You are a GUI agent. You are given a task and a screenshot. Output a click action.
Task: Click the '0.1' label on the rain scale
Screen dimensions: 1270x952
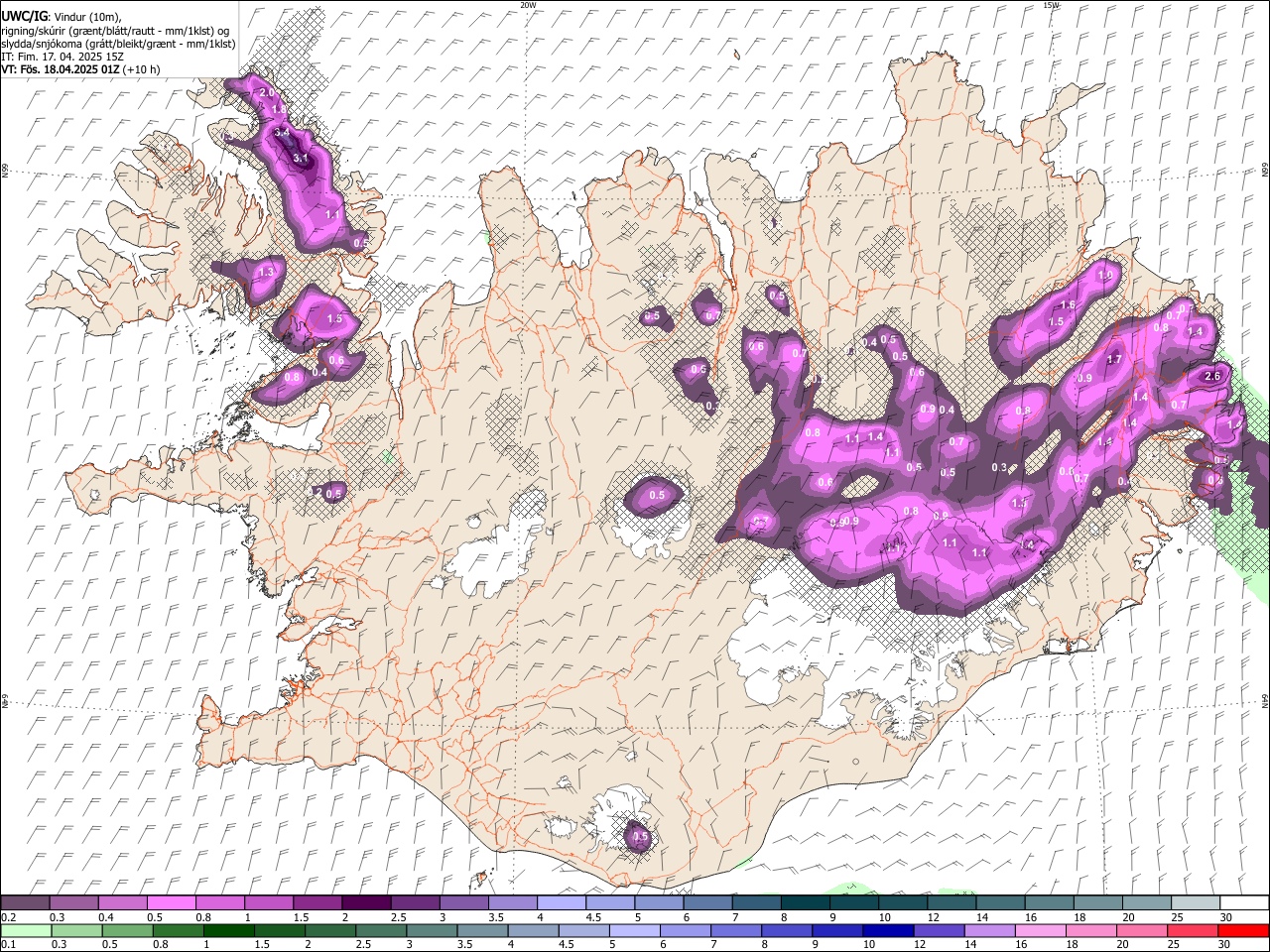pyautogui.click(x=8, y=944)
